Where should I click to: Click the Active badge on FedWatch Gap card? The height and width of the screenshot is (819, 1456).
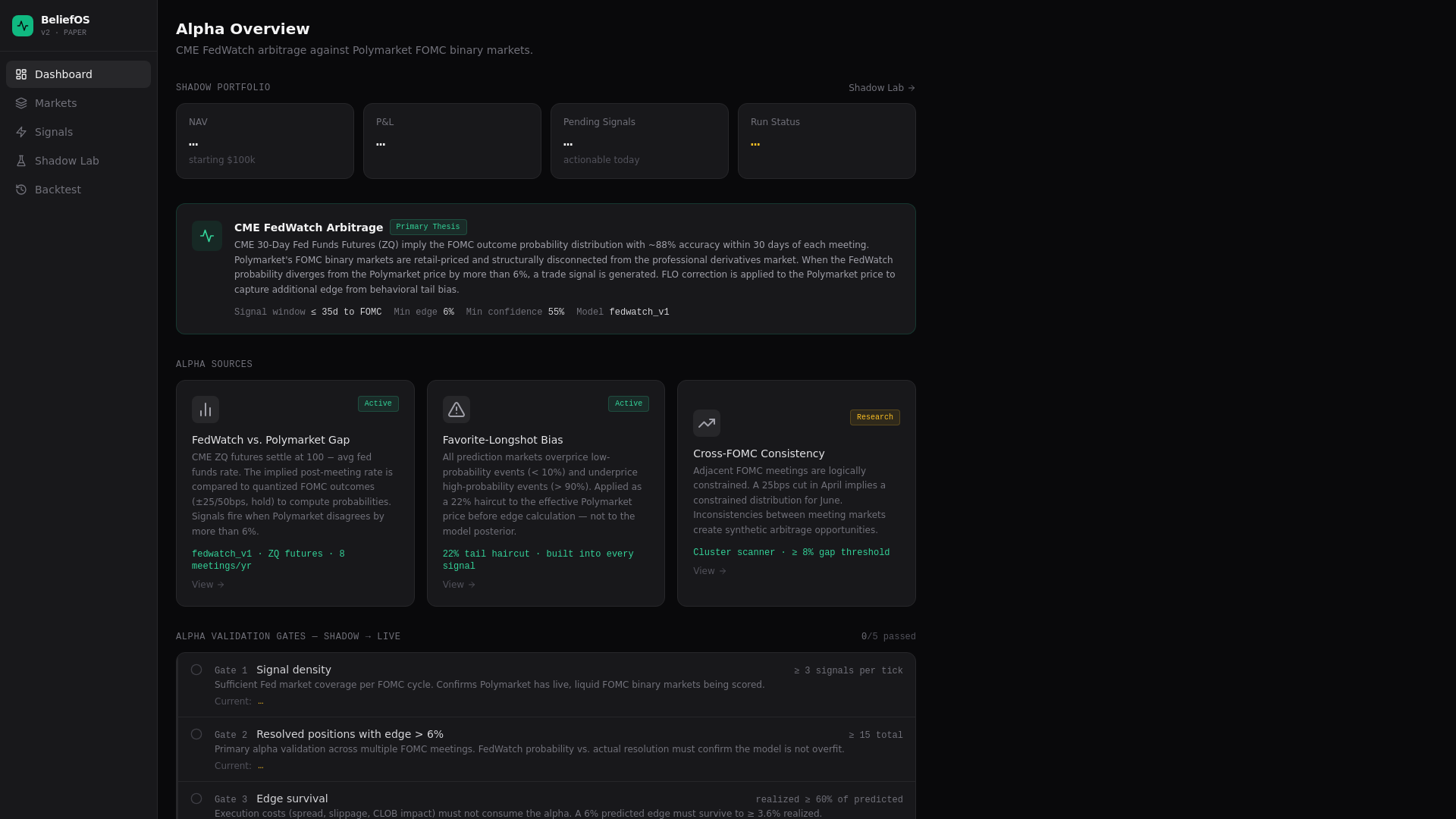[x=378, y=403]
